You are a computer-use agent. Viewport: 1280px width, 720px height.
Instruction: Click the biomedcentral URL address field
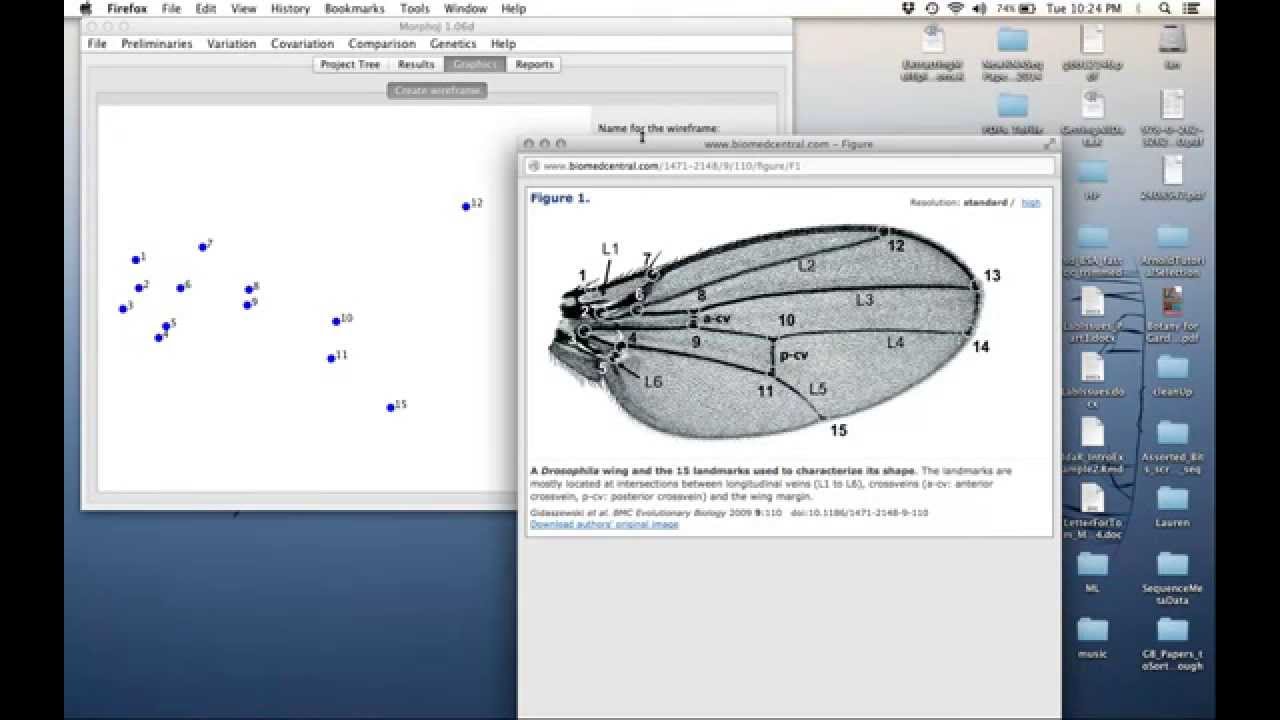coord(790,166)
